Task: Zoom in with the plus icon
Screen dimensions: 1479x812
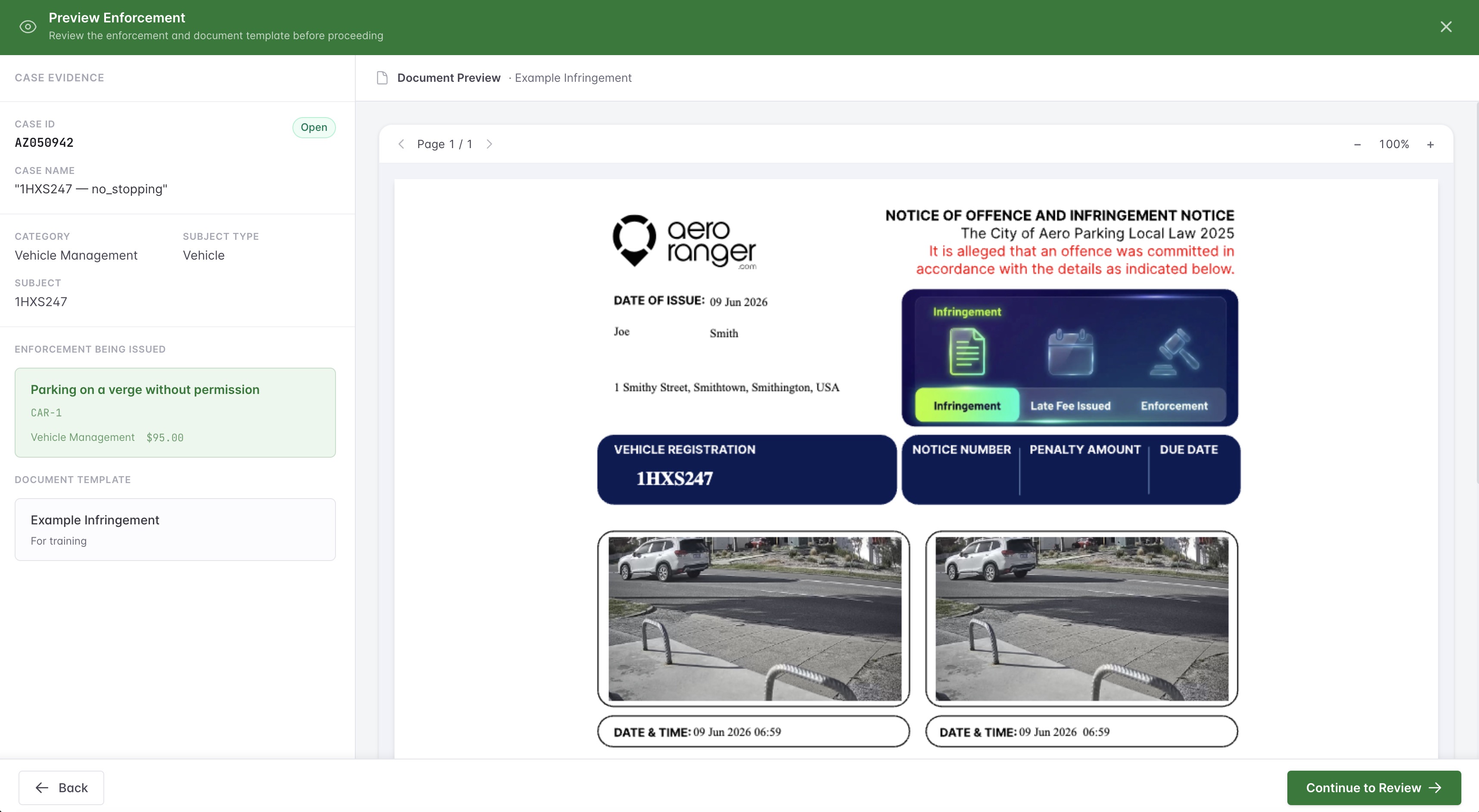Action: pyautogui.click(x=1430, y=145)
